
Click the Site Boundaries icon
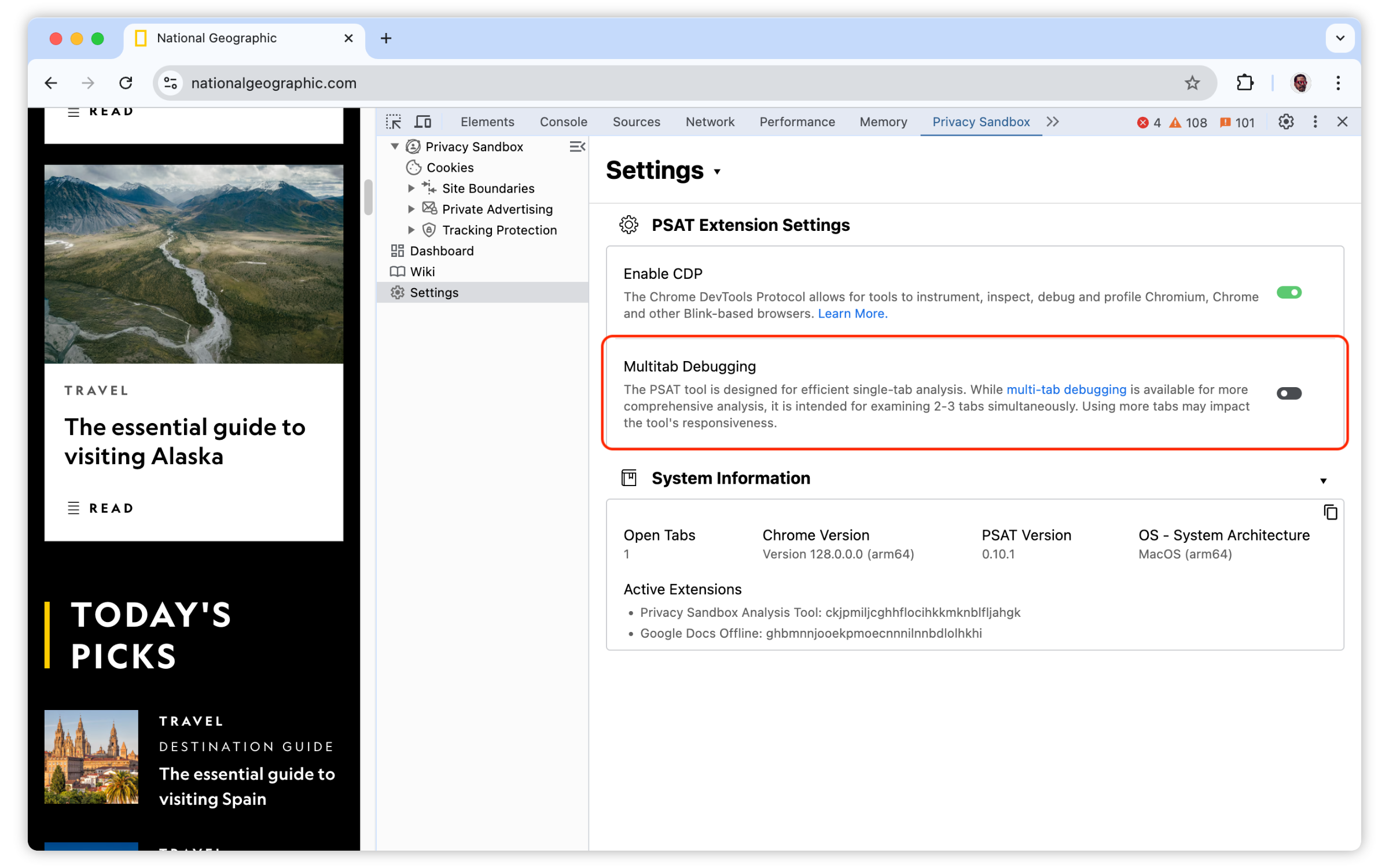coord(430,188)
